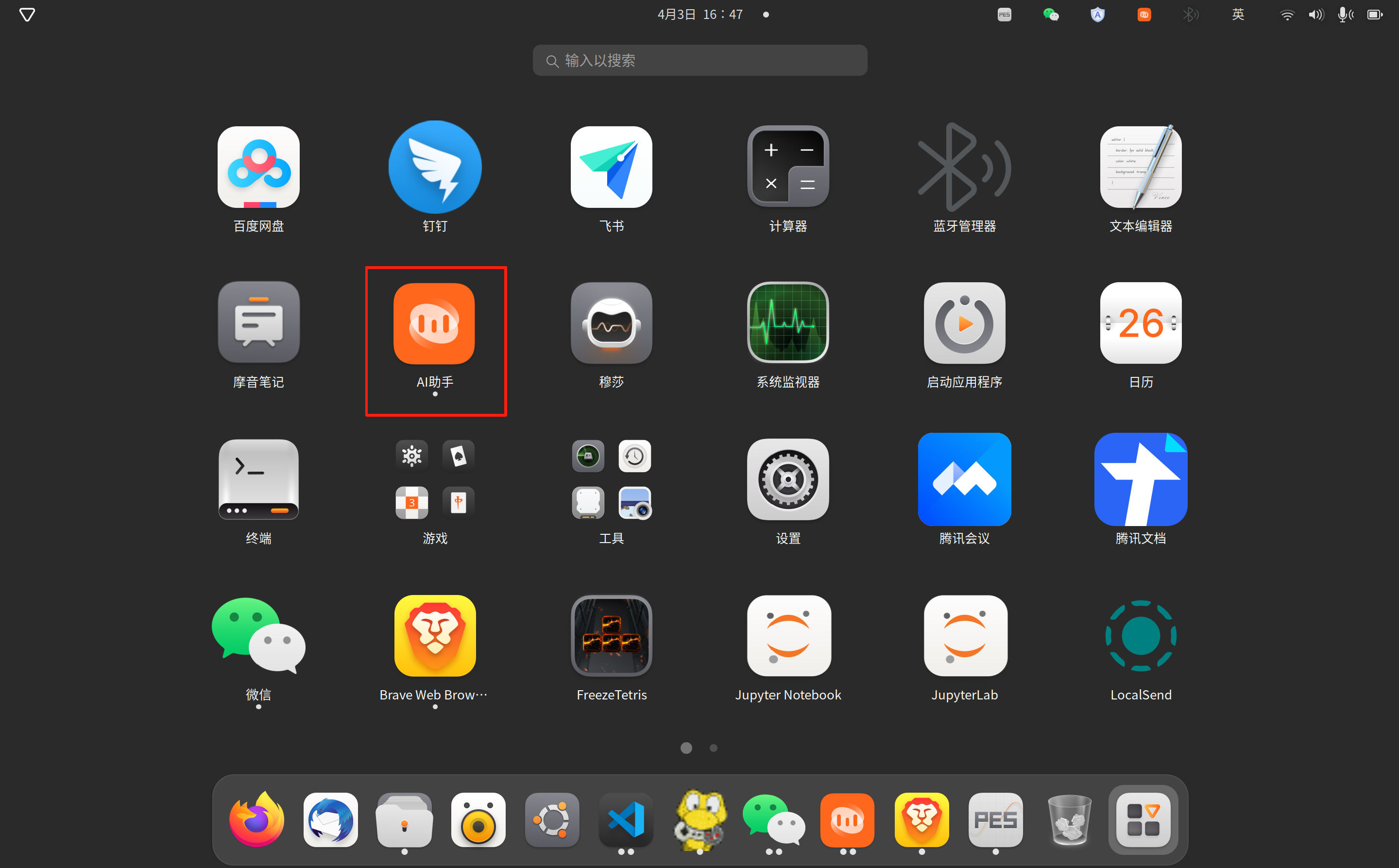Viewport: 1399px width, 868px height.
Task: Open JupyterLab from the app grid
Action: coord(964,635)
